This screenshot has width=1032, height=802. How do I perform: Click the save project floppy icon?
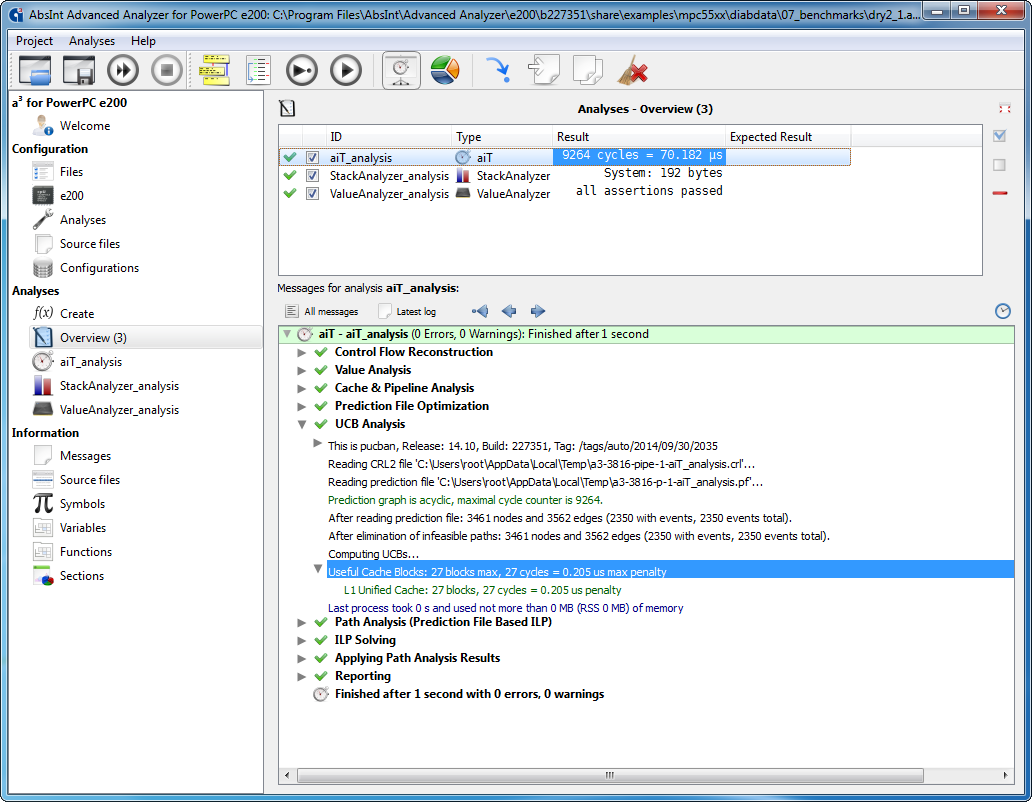click(79, 70)
